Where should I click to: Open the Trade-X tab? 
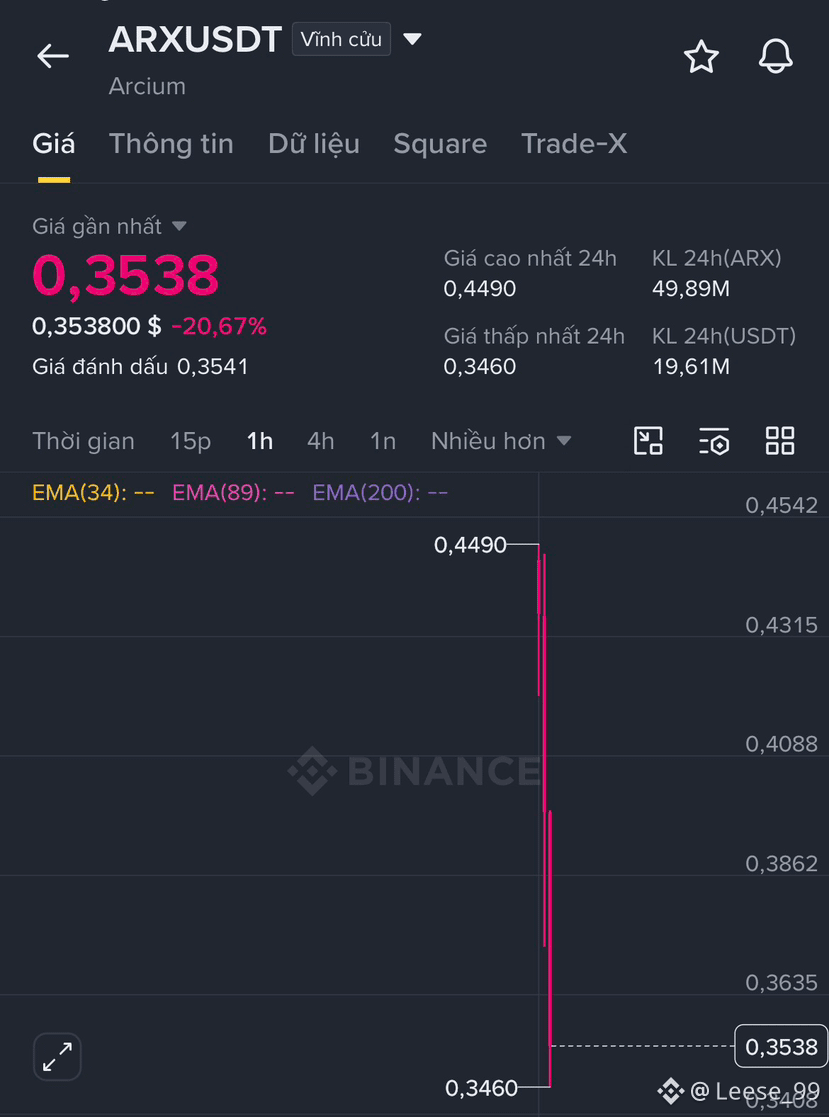(x=574, y=144)
